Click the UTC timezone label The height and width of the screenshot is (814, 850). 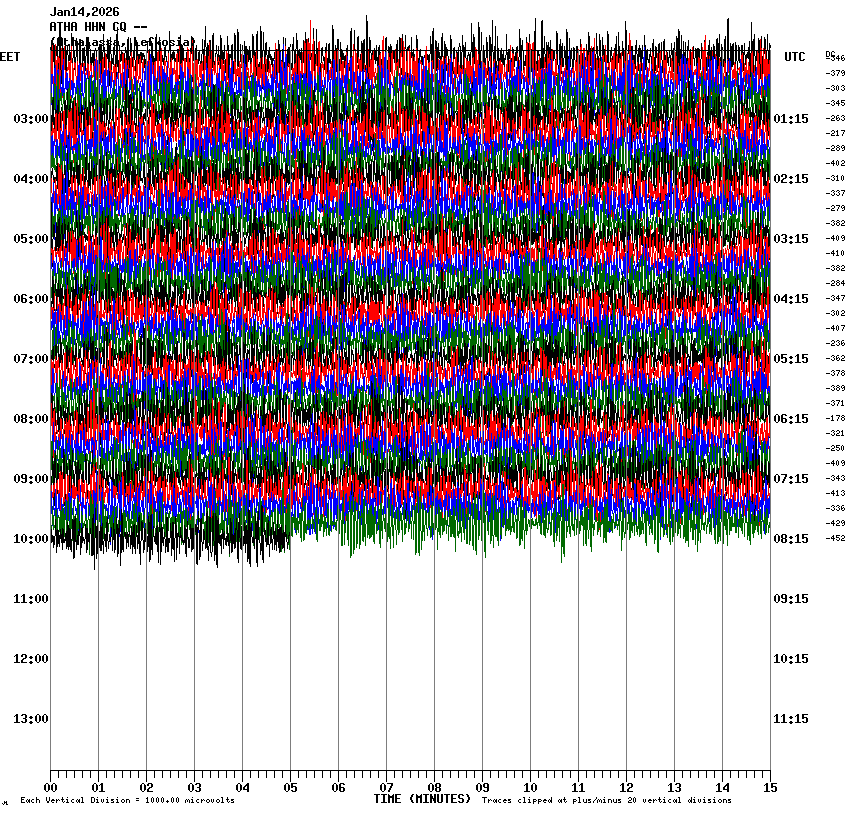tap(795, 57)
